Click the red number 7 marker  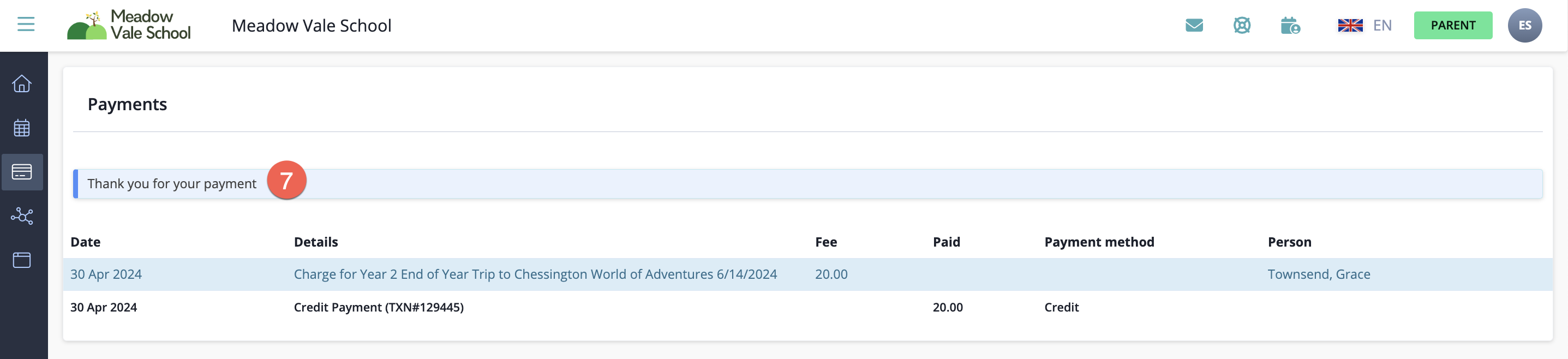(286, 180)
